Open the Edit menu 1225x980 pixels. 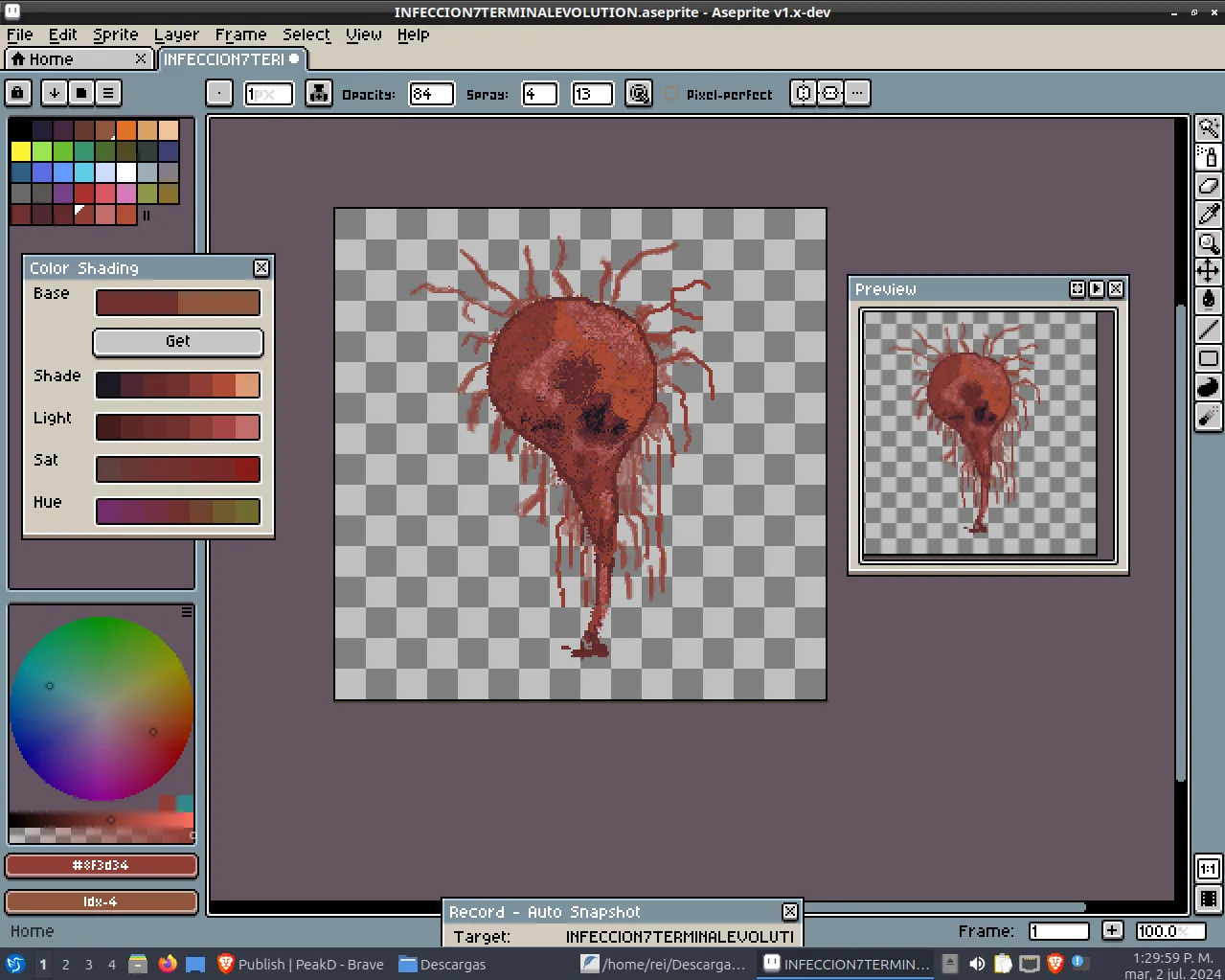click(63, 34)
